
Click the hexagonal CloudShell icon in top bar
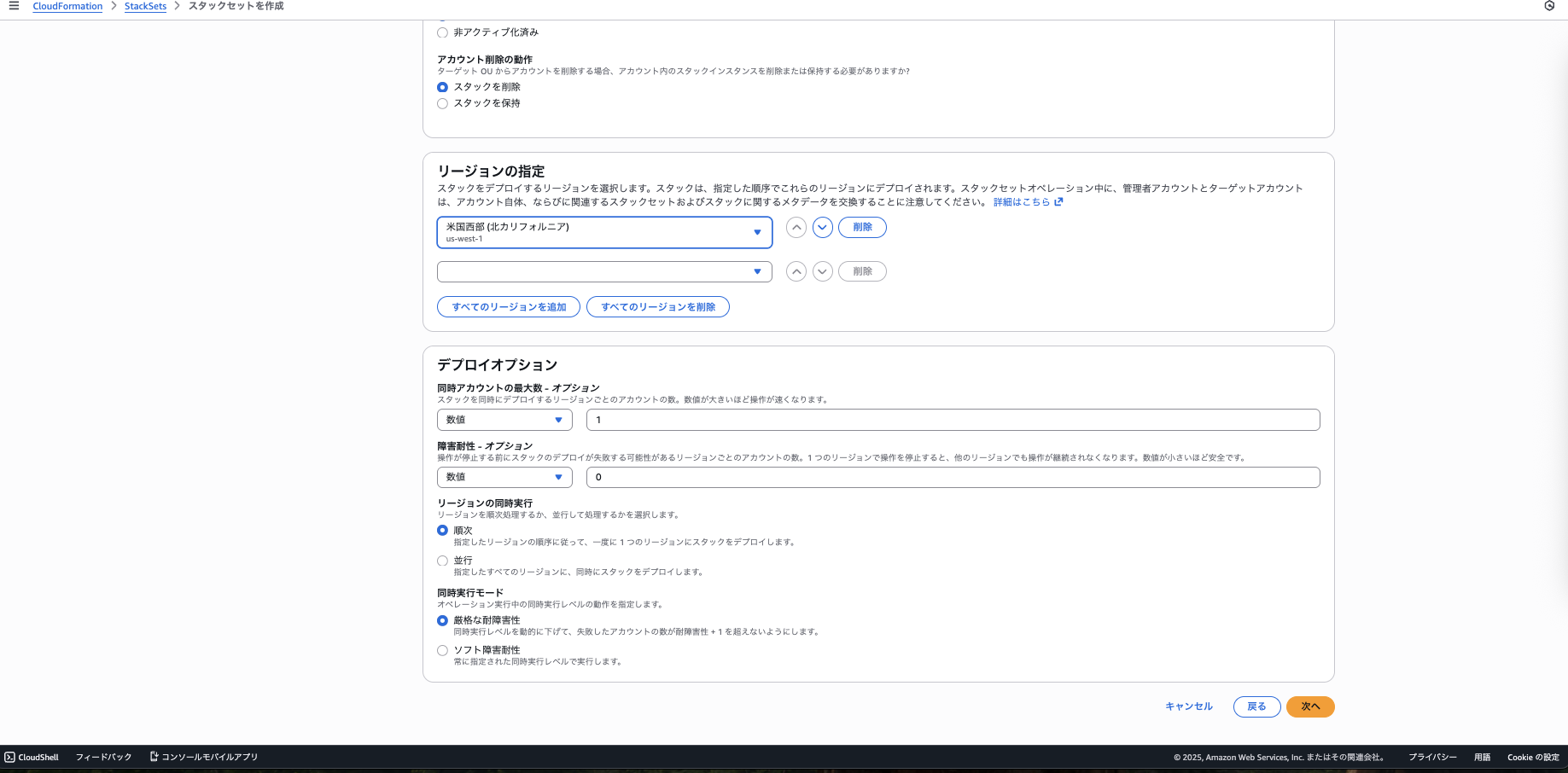[1549, 6]
